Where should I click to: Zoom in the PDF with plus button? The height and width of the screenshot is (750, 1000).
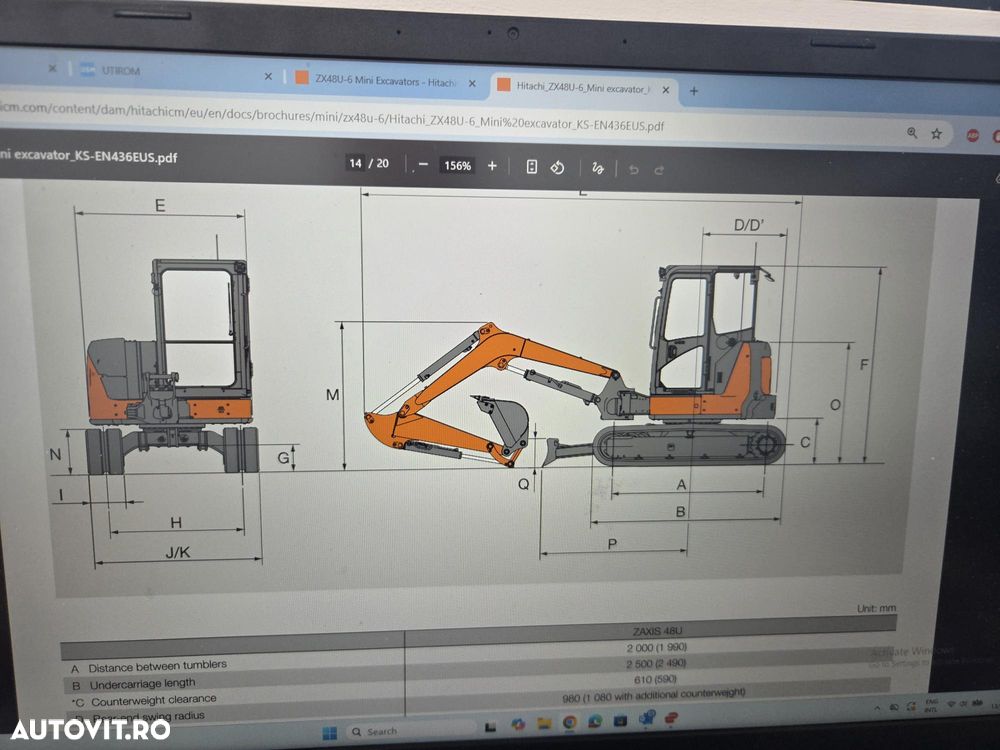(492, 166)
